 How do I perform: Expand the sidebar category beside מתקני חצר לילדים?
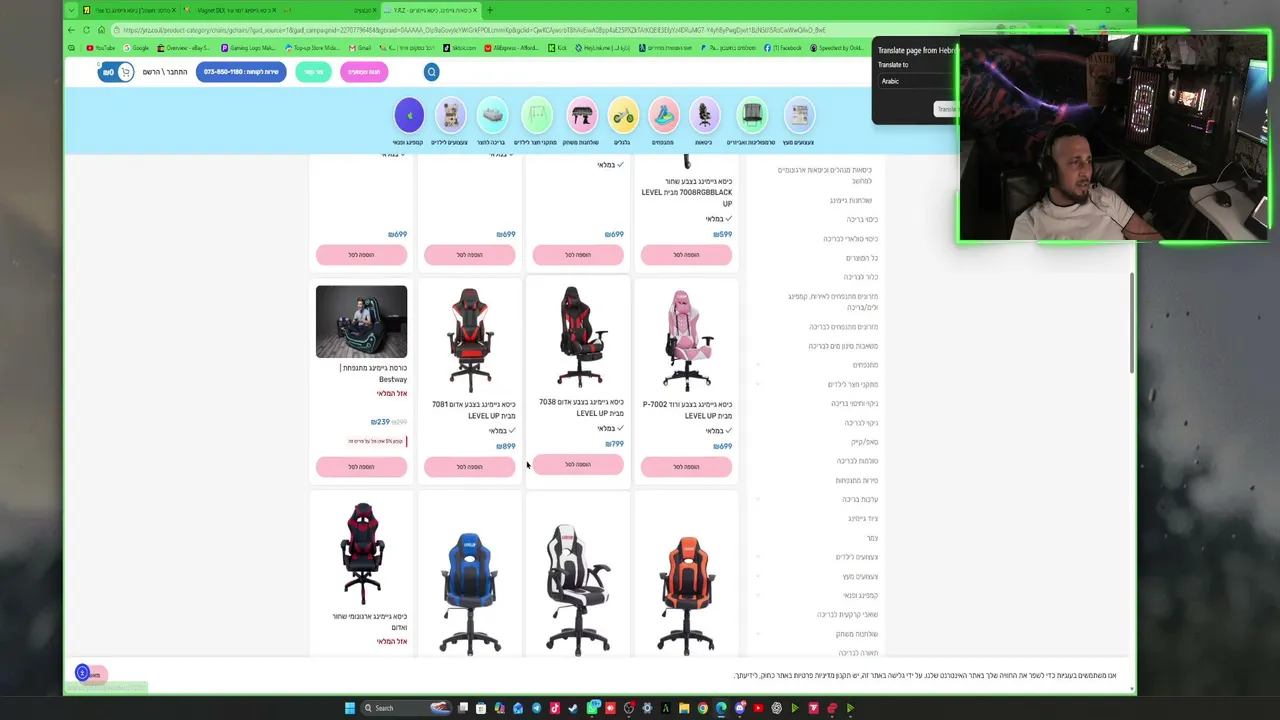click(757, 384)
